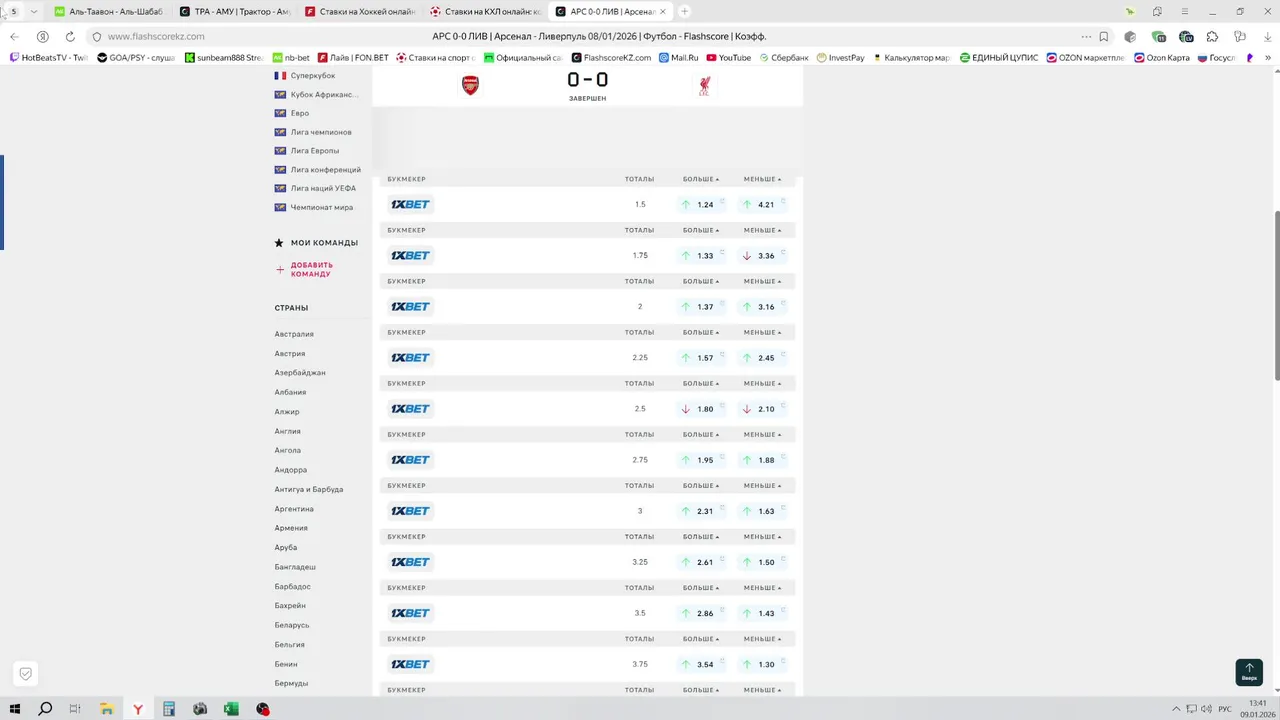Sort by 'Больше' in the 2.5 total header
Screen dimensions: 1280x720
701,384
